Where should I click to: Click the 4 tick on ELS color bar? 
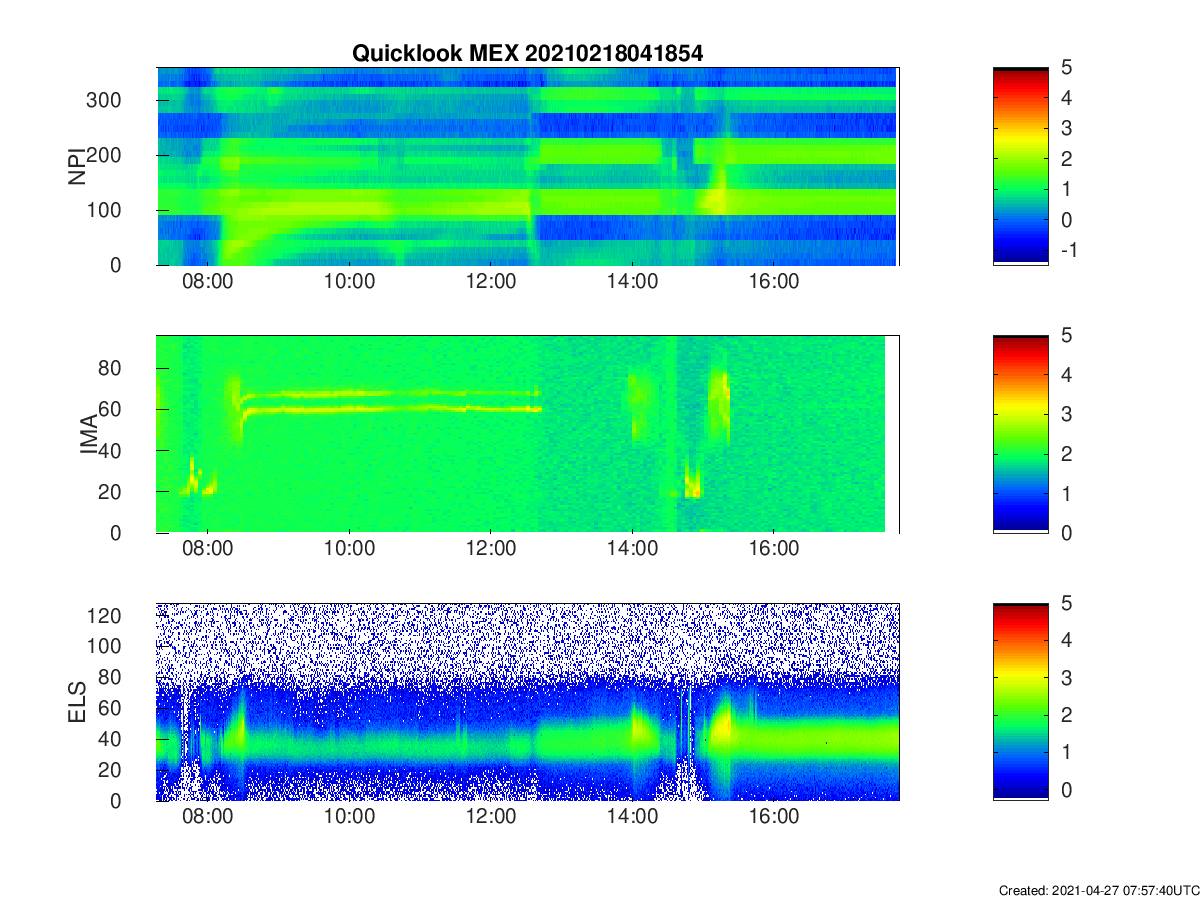(1066, 641)
